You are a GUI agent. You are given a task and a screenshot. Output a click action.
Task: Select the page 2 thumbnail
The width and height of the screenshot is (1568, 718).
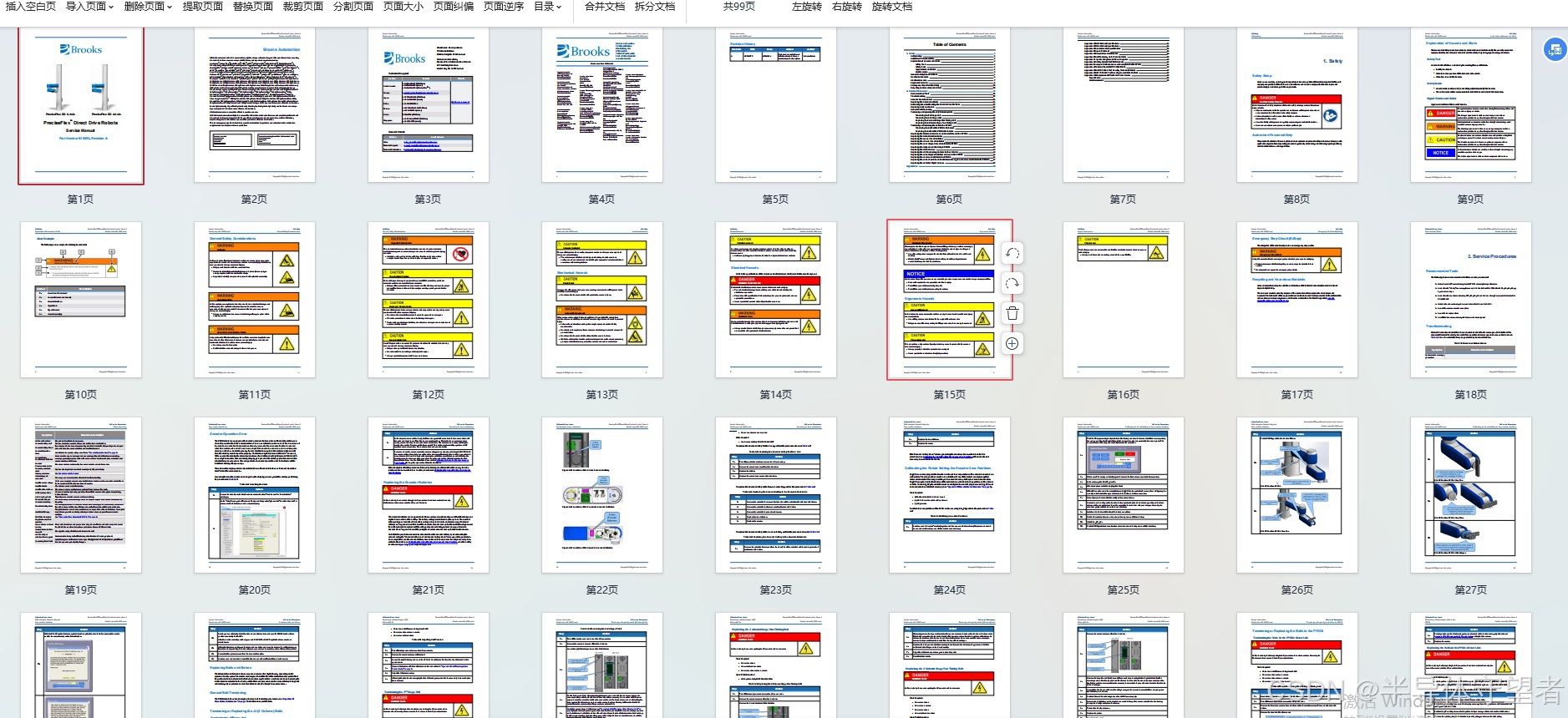(x=255, y=105)
